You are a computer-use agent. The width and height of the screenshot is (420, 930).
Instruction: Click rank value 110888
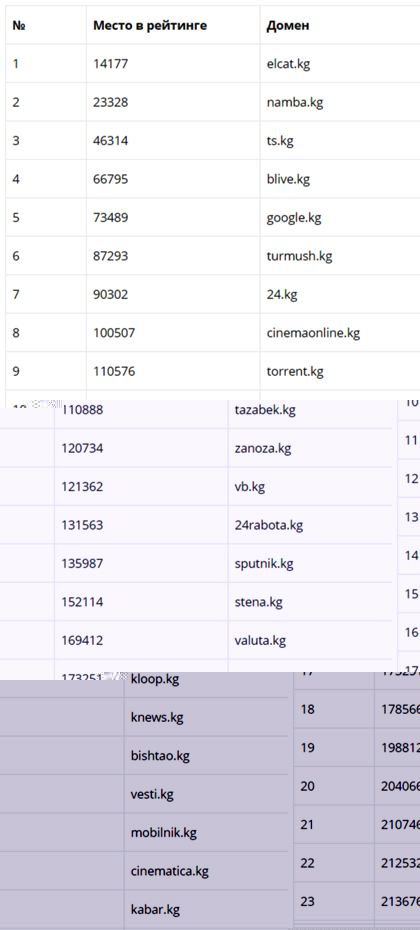coord(82,410)
